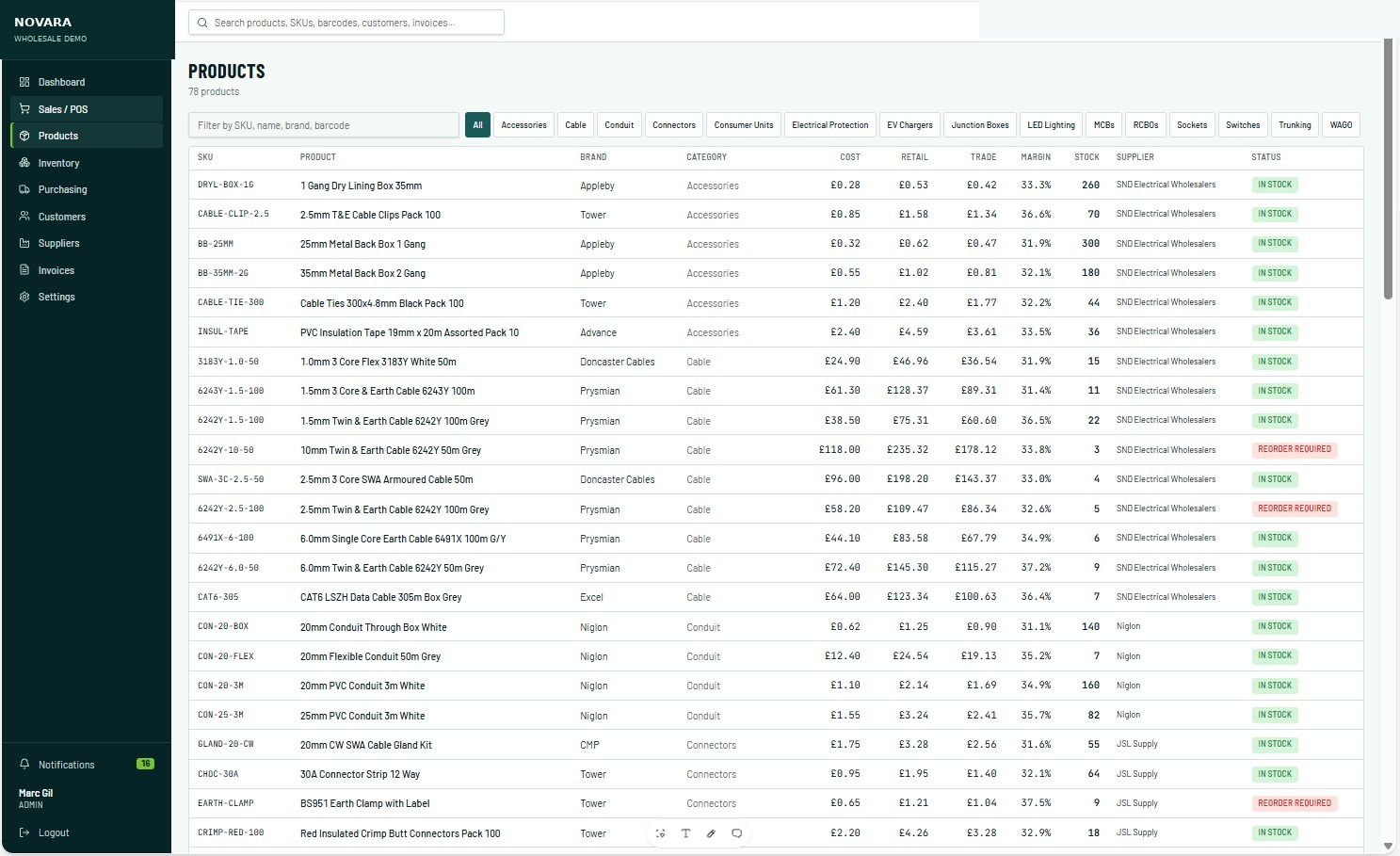Viewport: 1400px width, 856px height.
Task: Click the comment bubble in floating toolbar
Action: click(x=737, y=833)
